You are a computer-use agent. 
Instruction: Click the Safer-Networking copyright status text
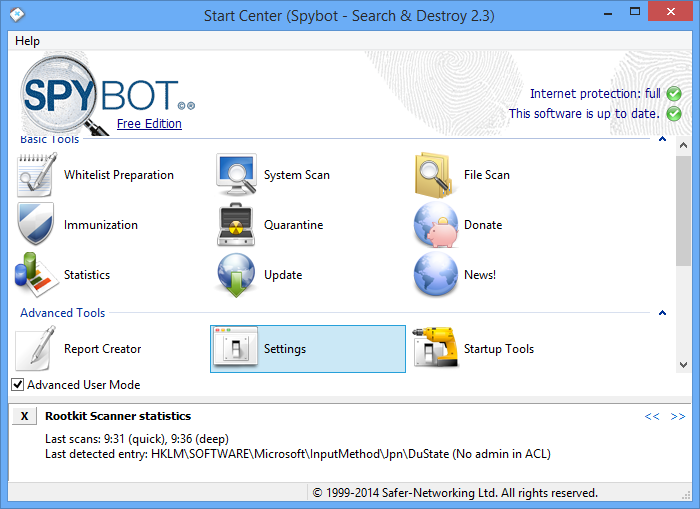tap(455, 493)
